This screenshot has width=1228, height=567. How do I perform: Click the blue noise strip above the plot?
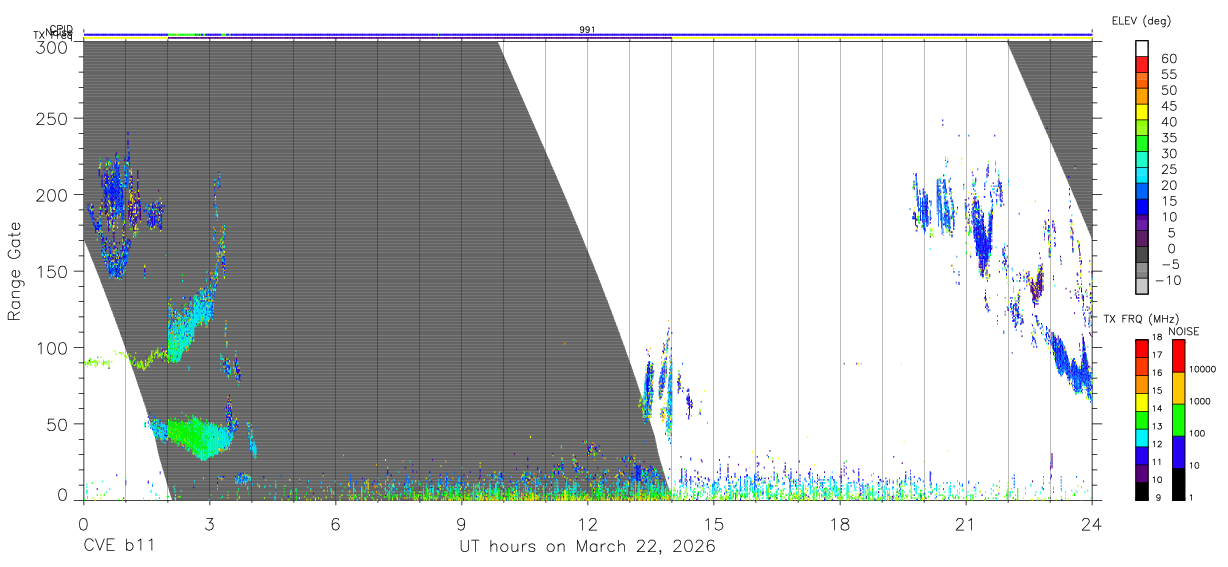587,35
